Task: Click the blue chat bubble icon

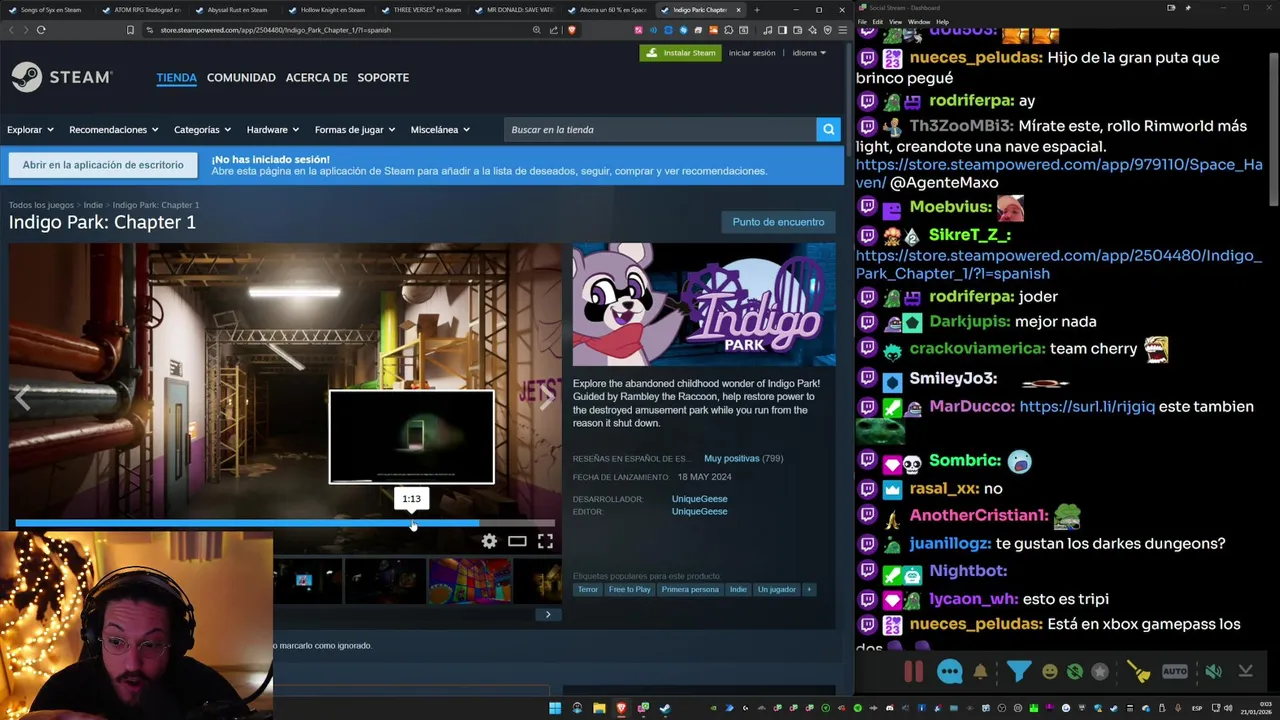Action: pyautogui.click(x=949, y=672)
